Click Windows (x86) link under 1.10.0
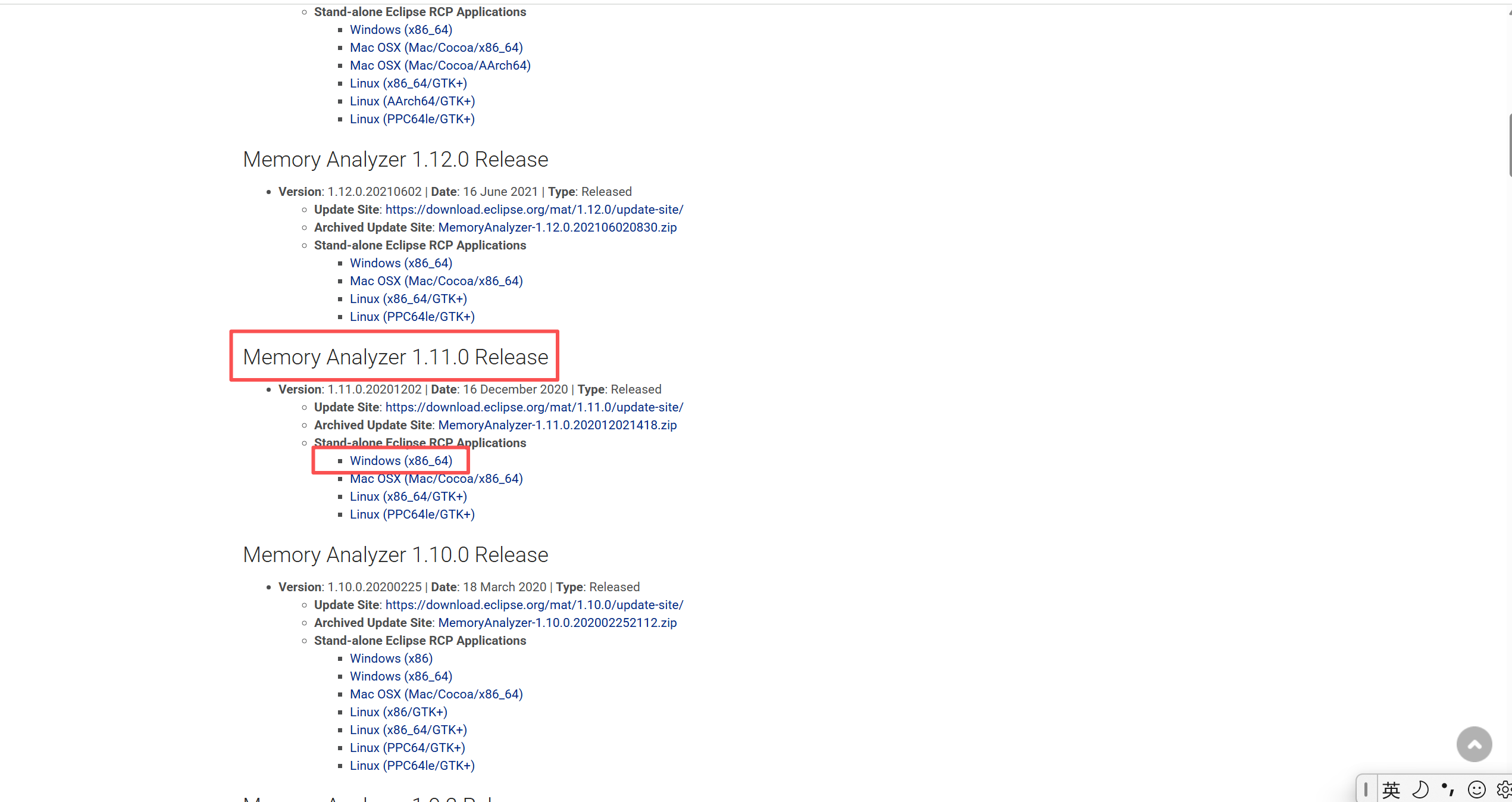 click(x=391, y=659)
